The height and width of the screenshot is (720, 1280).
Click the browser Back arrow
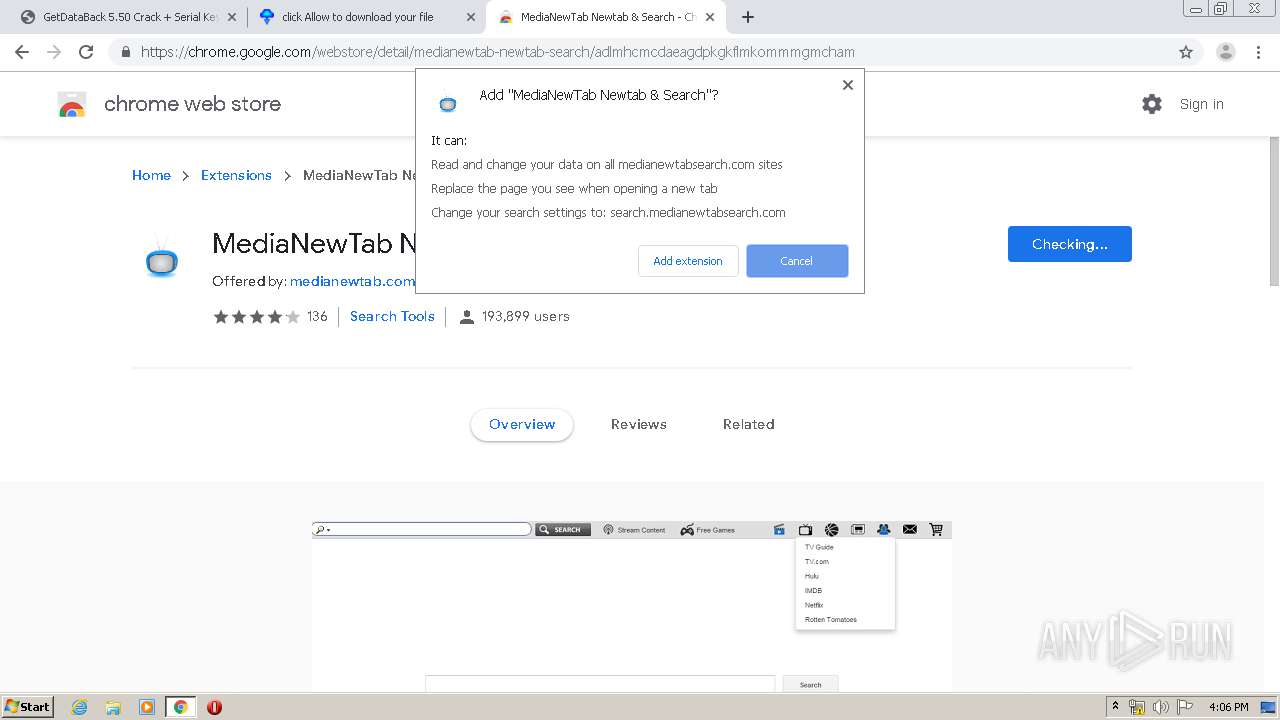pyautogui.click(x=22, y=52)
